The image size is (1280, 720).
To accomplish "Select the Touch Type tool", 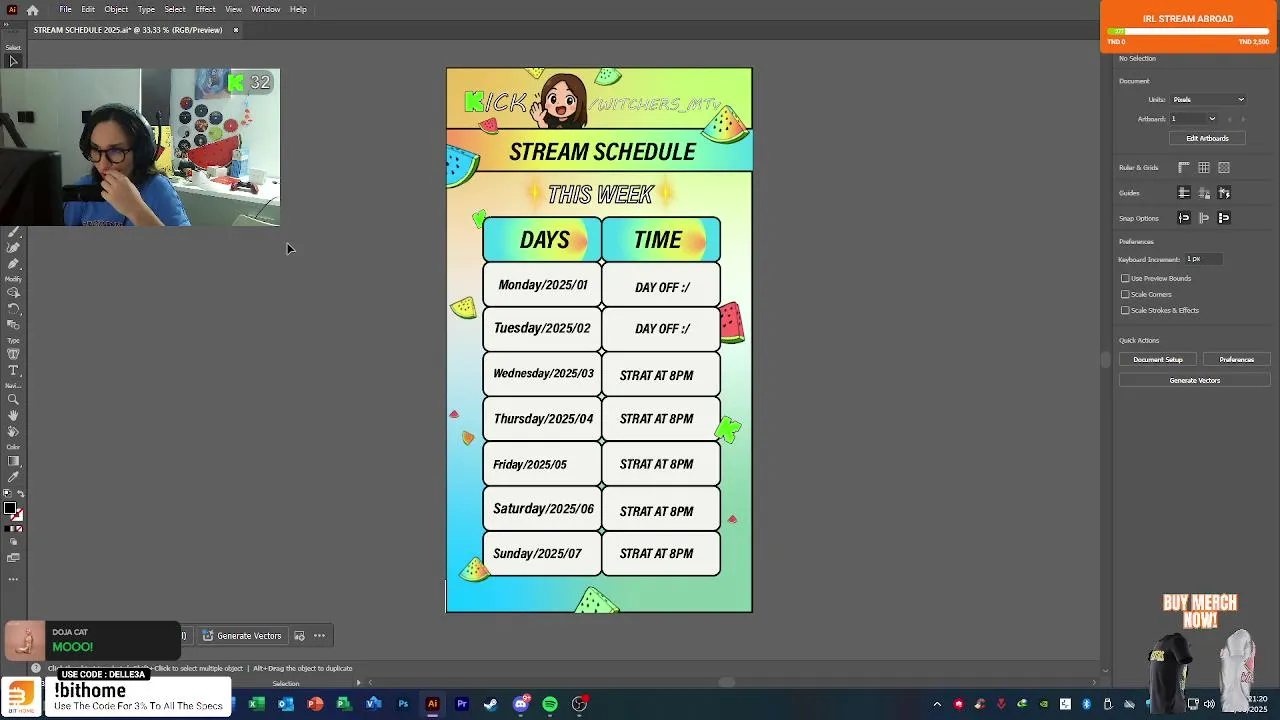I will 13,354.
